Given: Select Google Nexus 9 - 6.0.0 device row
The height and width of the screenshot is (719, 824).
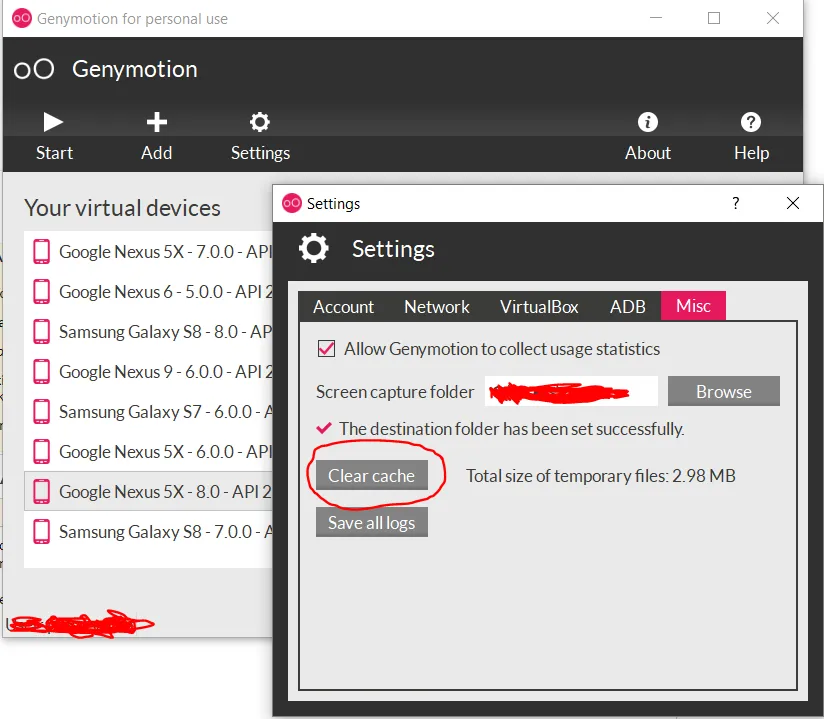Looking at the screenshot, I should click(x=149, y=372).
